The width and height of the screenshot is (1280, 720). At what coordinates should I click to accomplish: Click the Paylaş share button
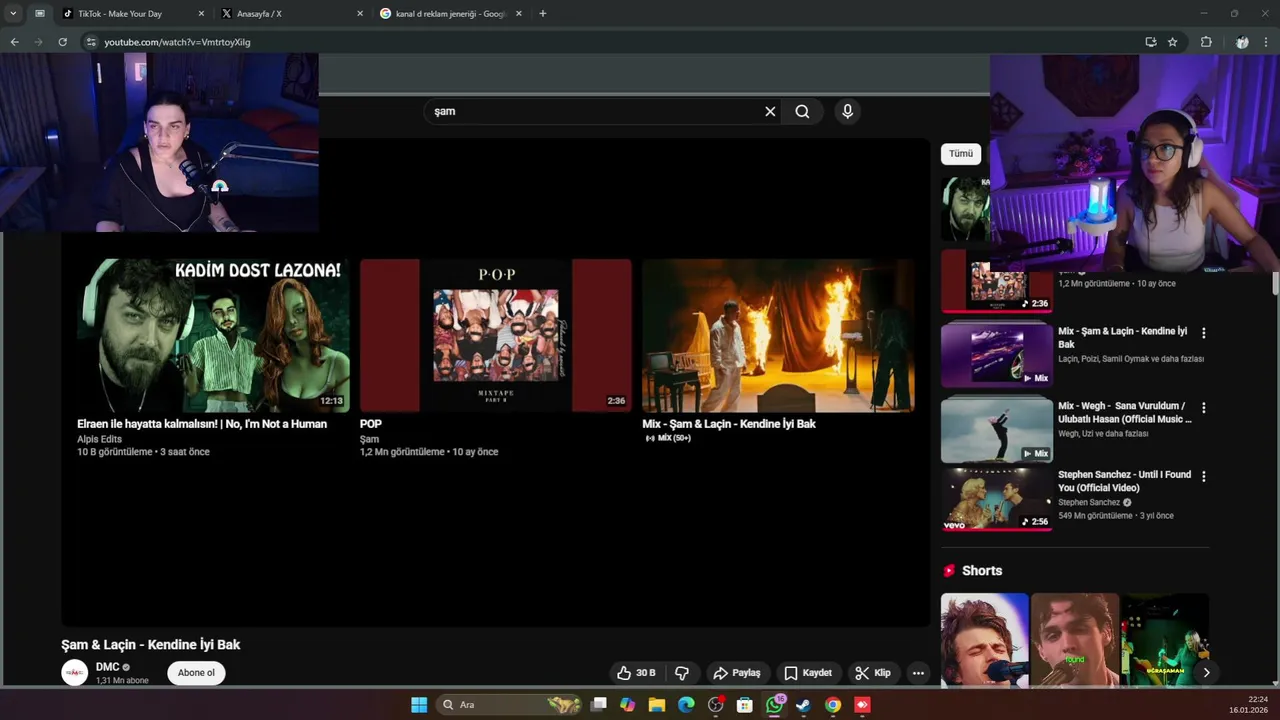click(736, 673)
